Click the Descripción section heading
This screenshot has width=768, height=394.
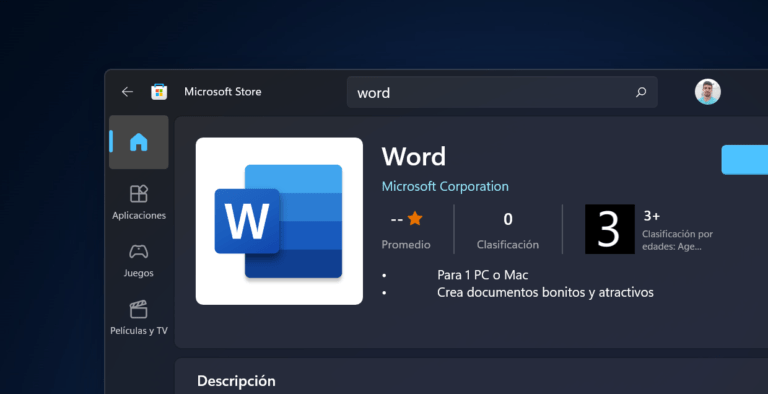236,381
